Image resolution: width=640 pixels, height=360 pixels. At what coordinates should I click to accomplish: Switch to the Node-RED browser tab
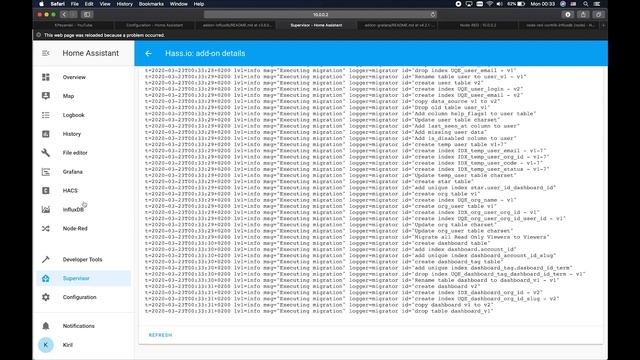[478, 25]
